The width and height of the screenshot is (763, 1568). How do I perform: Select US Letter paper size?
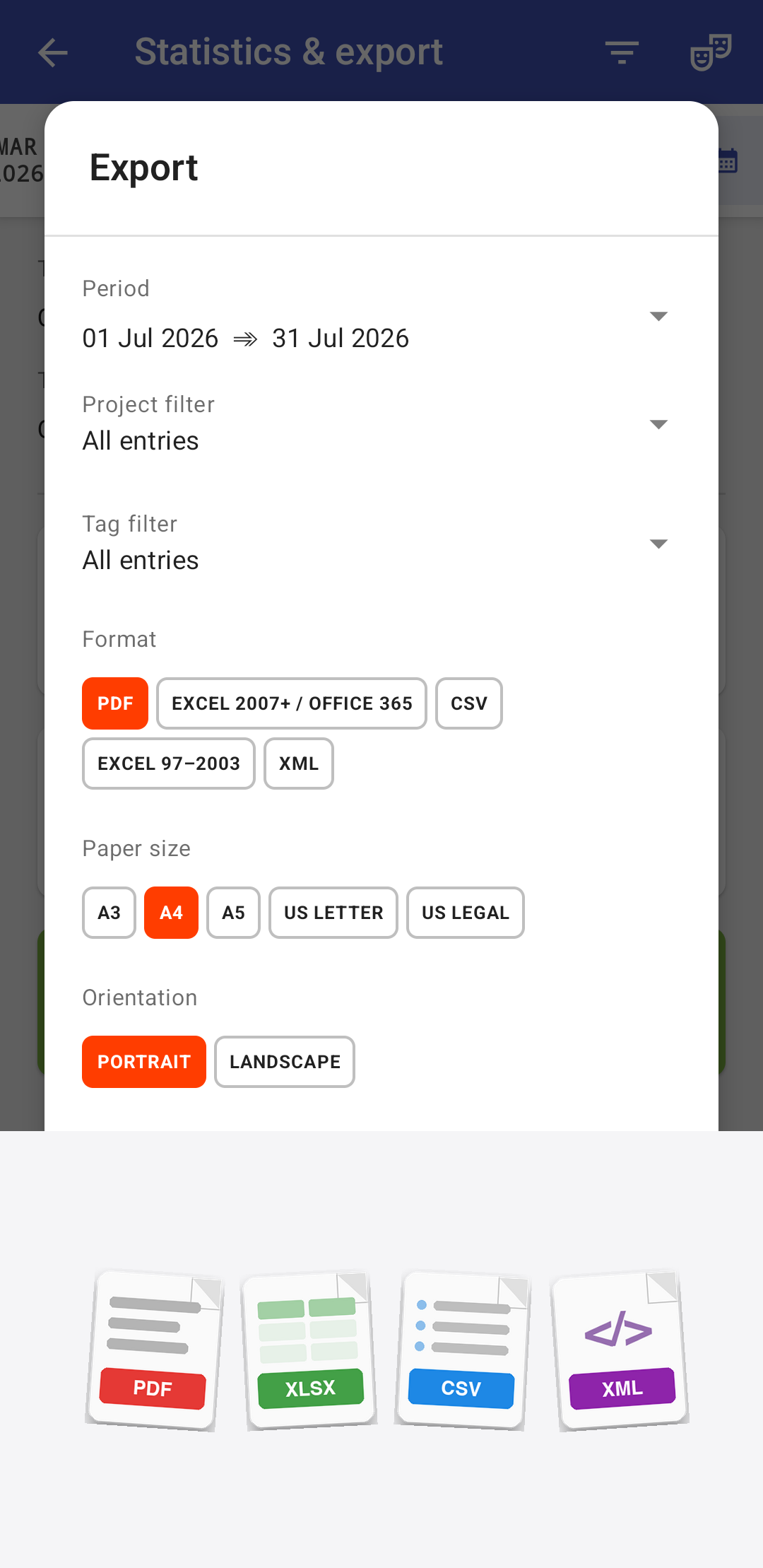333,913
